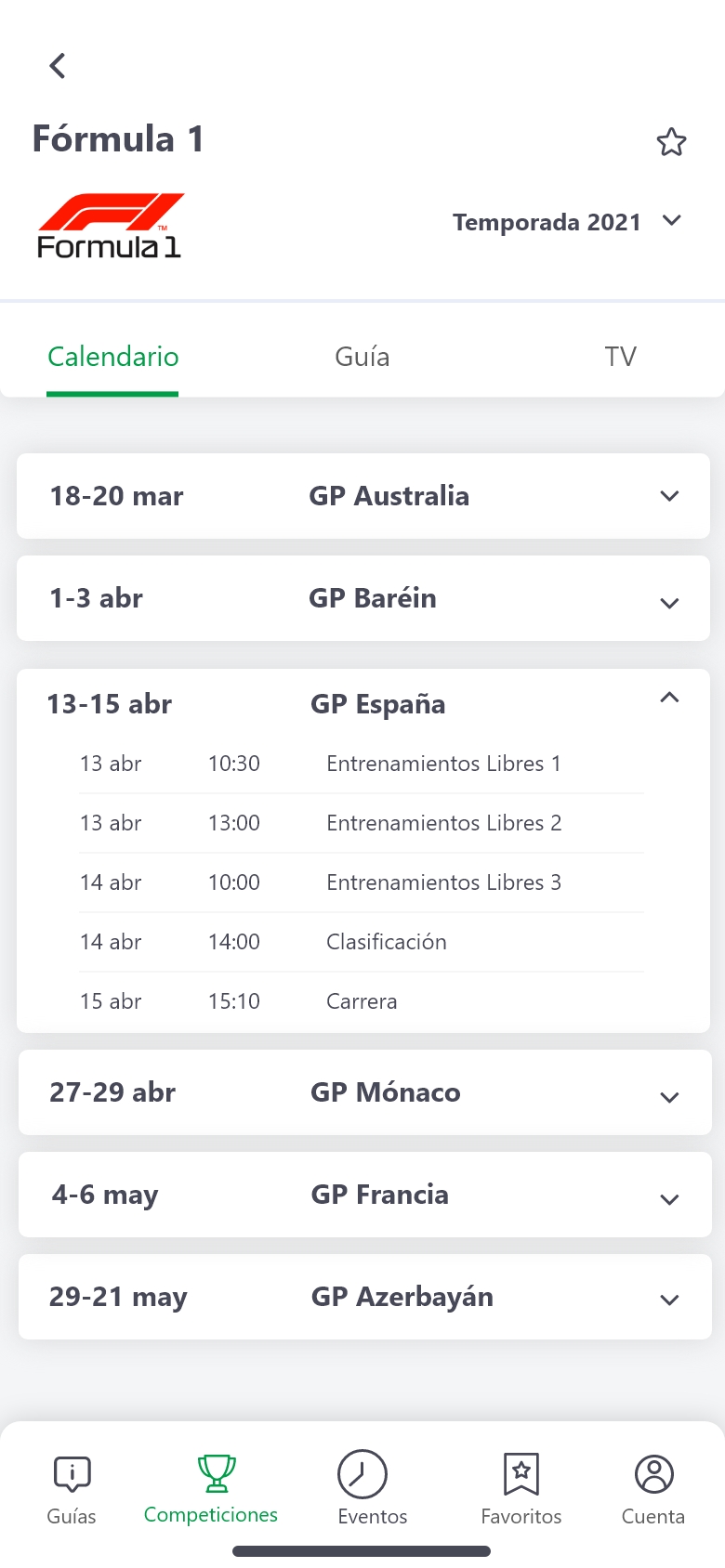Select the Calendario tab
Image resolution: width=725 pixels, height=1568 pixels.
(x=112, y=357)
